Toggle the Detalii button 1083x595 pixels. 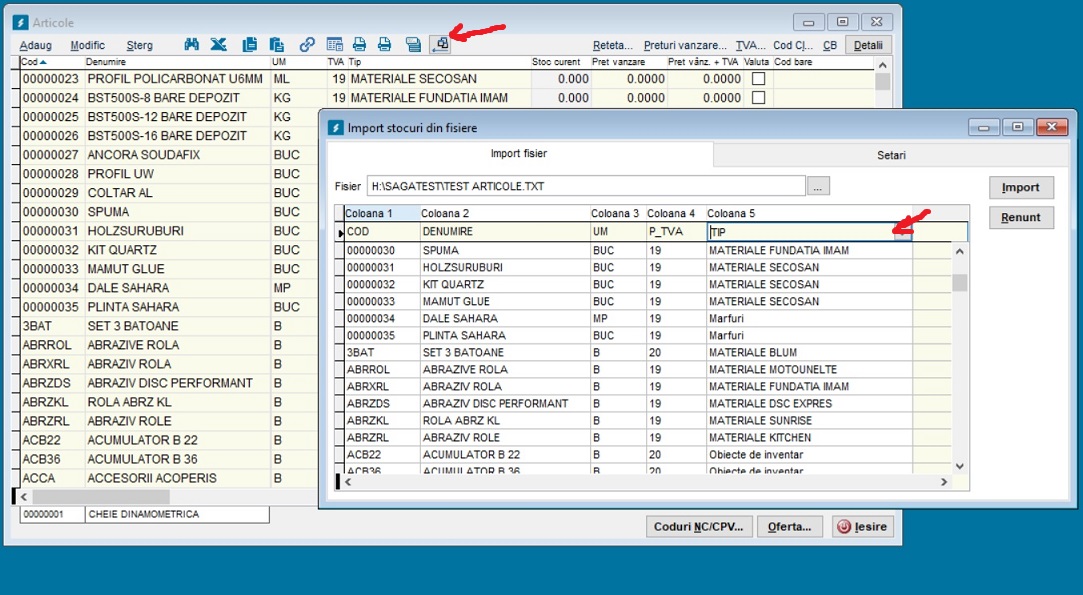[x=868, y=45]
